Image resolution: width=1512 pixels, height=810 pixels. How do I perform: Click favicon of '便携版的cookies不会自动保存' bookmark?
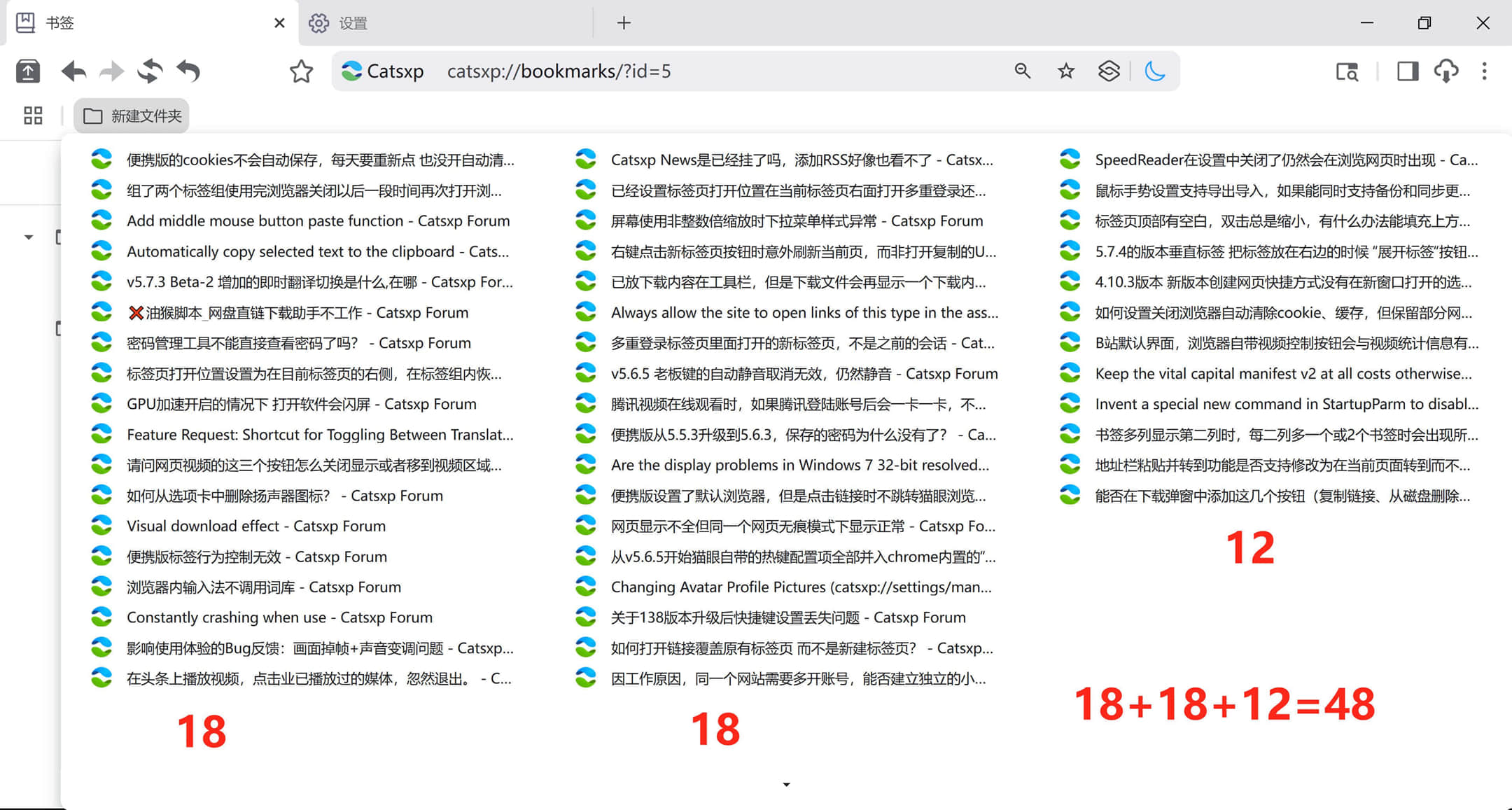(101, 159)
